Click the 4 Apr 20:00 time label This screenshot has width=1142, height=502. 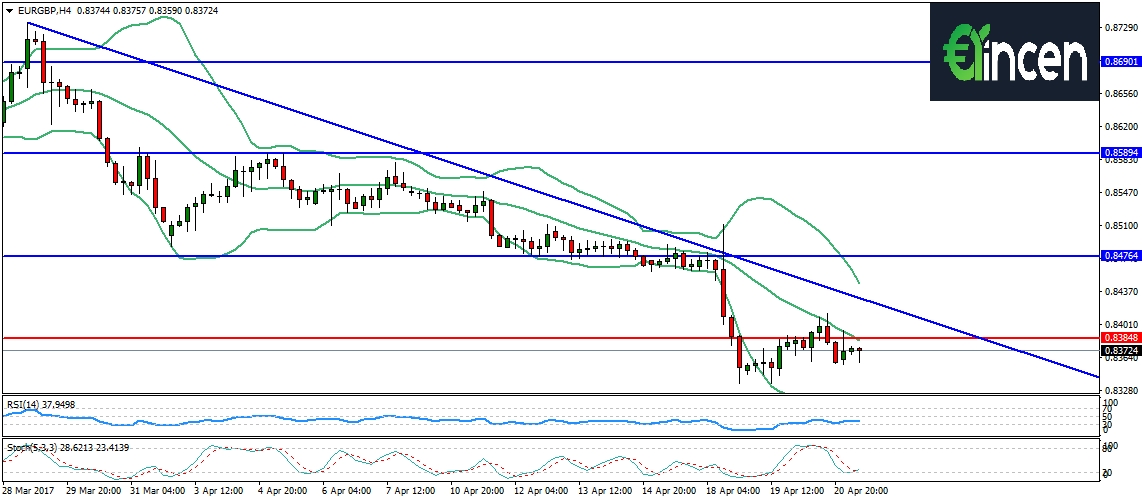click(283, 492)
